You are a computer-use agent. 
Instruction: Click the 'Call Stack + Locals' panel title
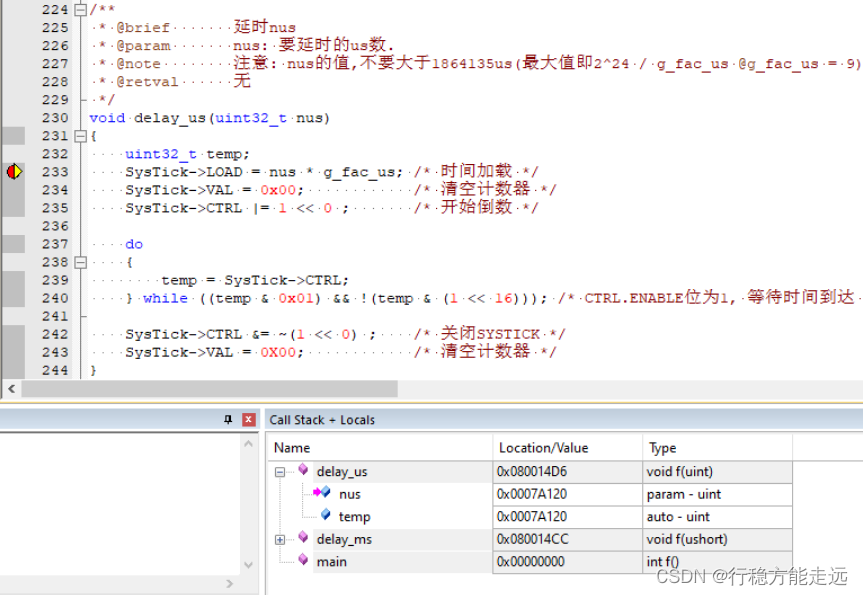click(x=322, y=420)
